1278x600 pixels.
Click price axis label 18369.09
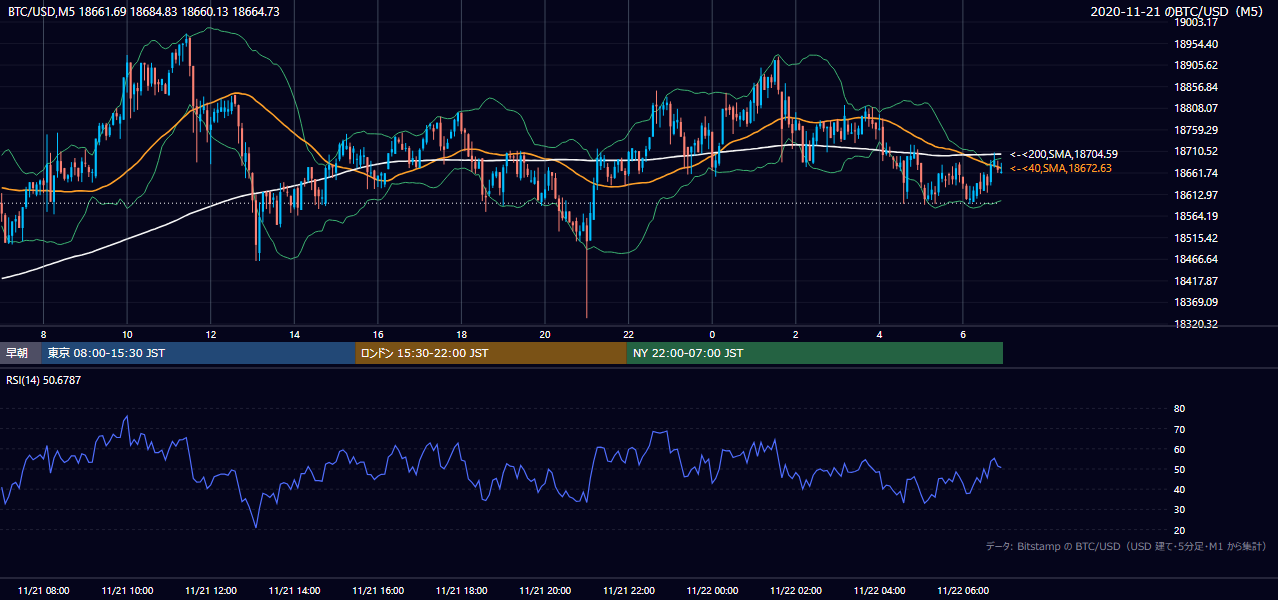click(1196, 302)
